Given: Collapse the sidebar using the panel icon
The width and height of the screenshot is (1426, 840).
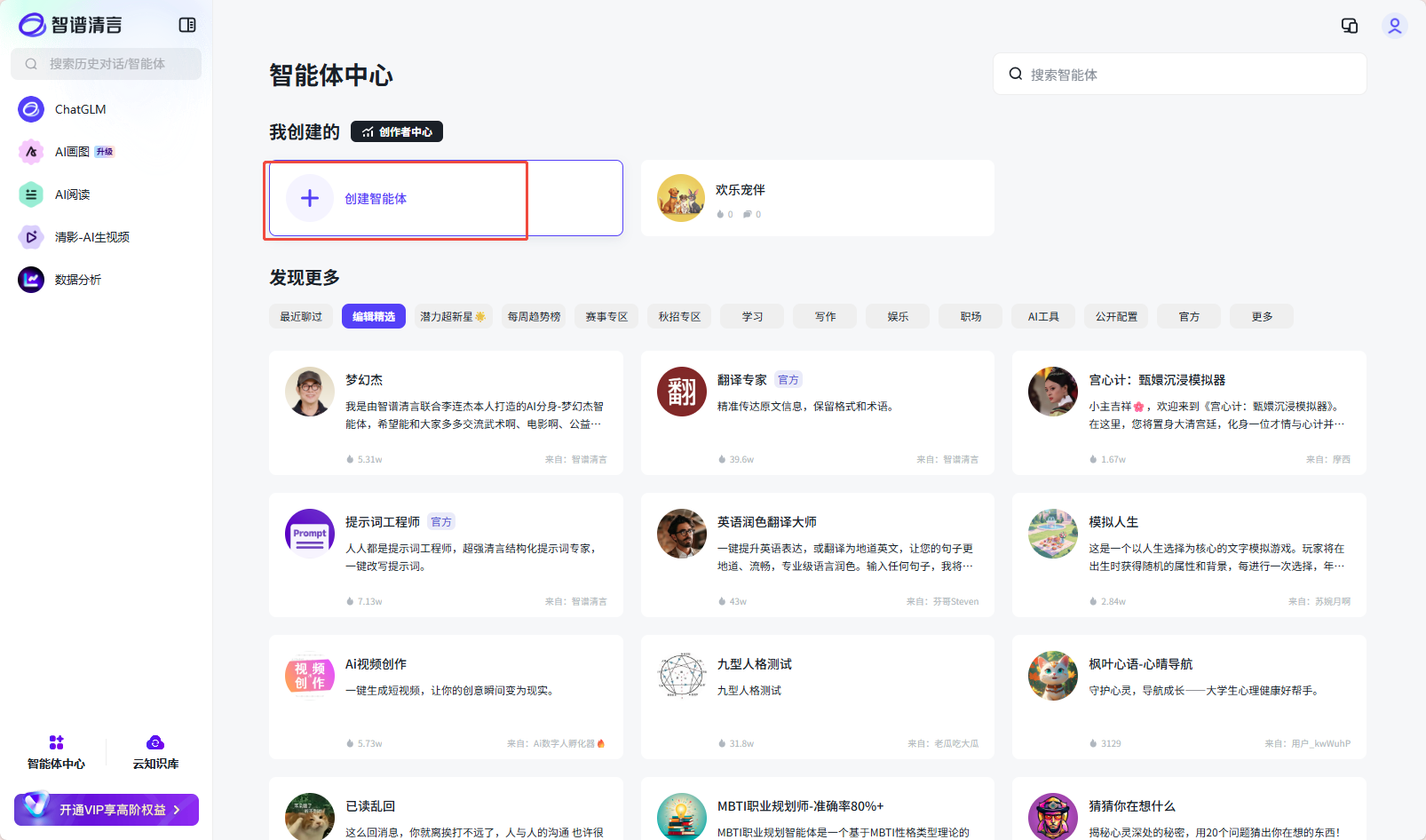Looking at the screenshot, I should [x=187, y=25].
